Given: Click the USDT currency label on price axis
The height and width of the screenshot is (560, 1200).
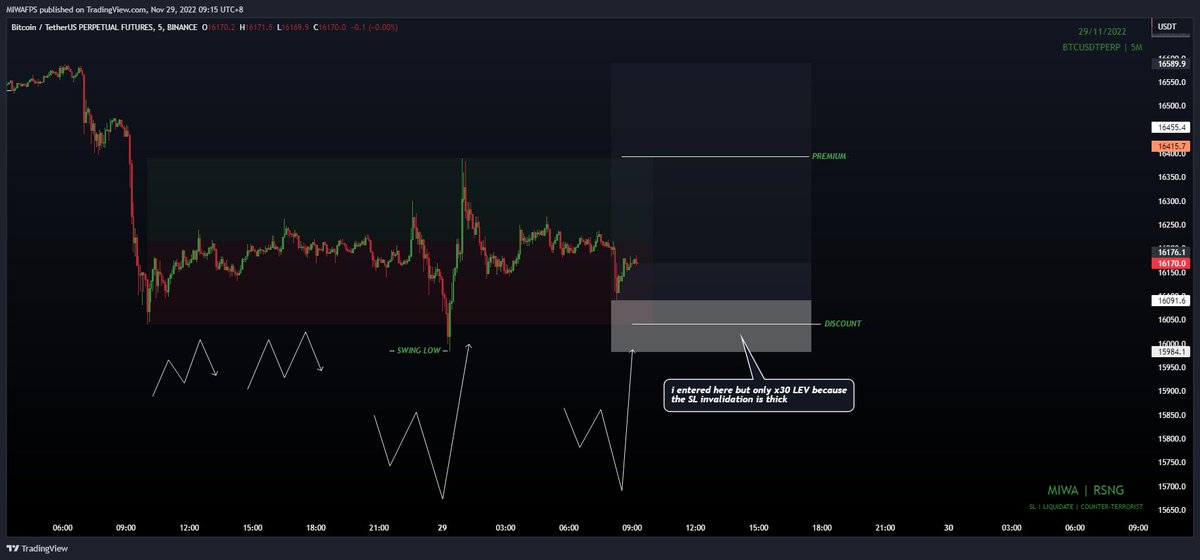Looking at the screenshot, I should [x=1167, y=28].
